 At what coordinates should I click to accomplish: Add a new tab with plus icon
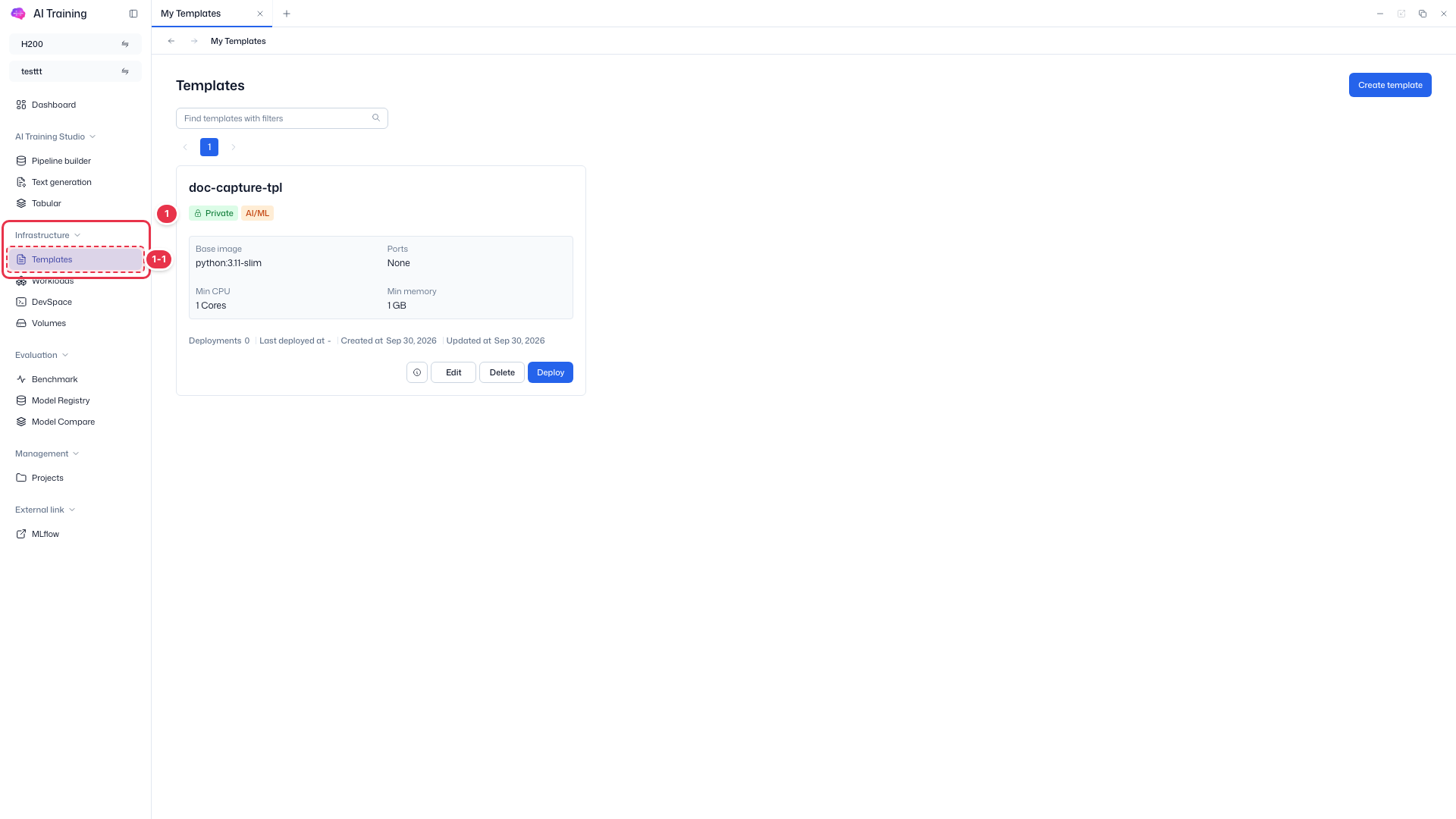(287, 14)
